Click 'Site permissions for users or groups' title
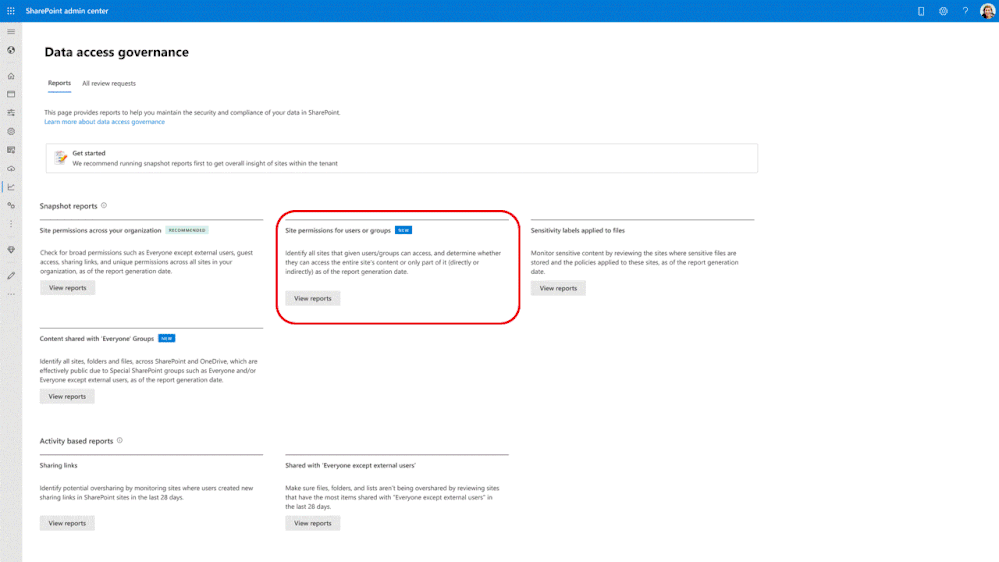 [338, 231]
